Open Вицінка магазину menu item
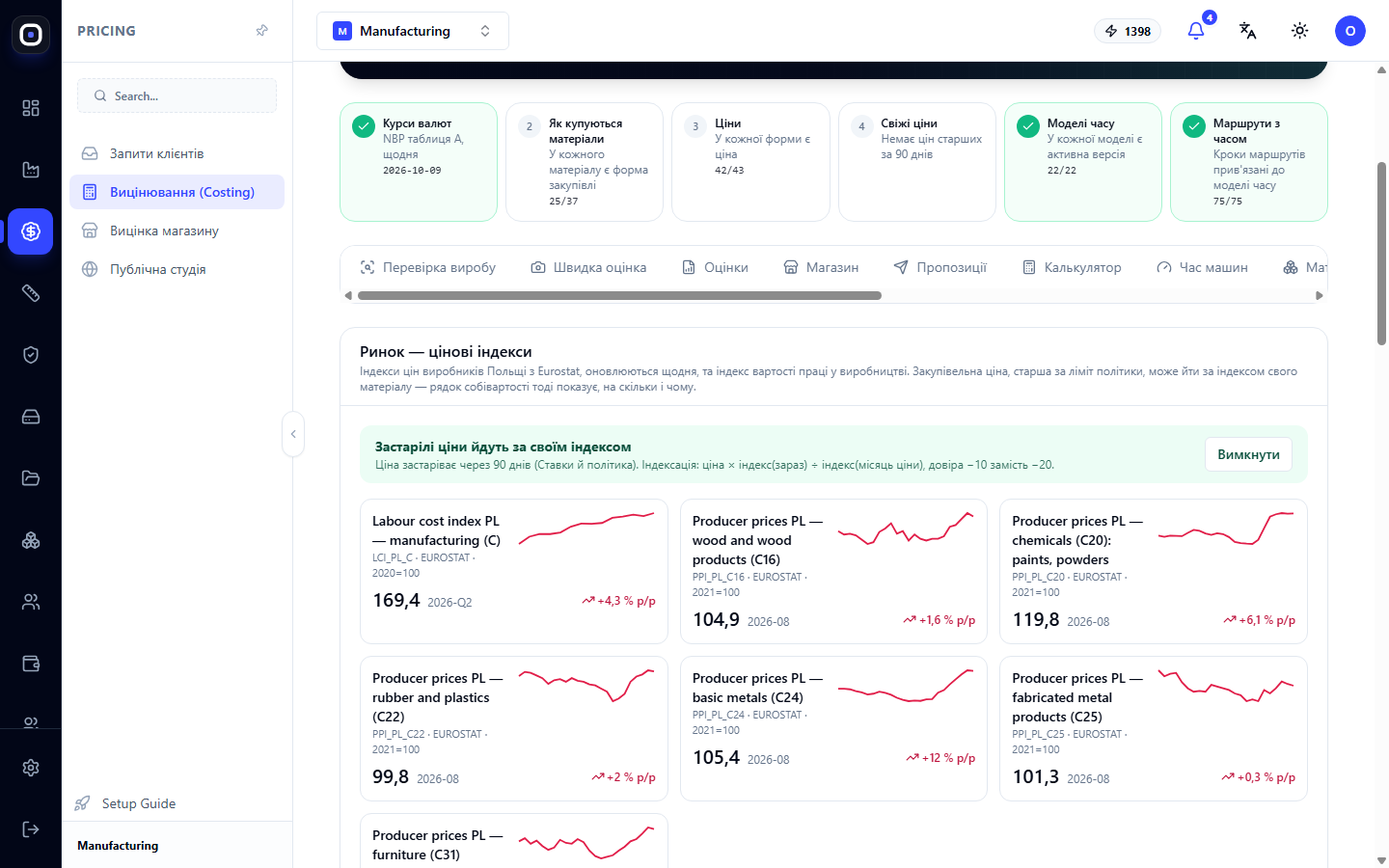Screen dimensions: 1389x868 [x=177, y=231]
